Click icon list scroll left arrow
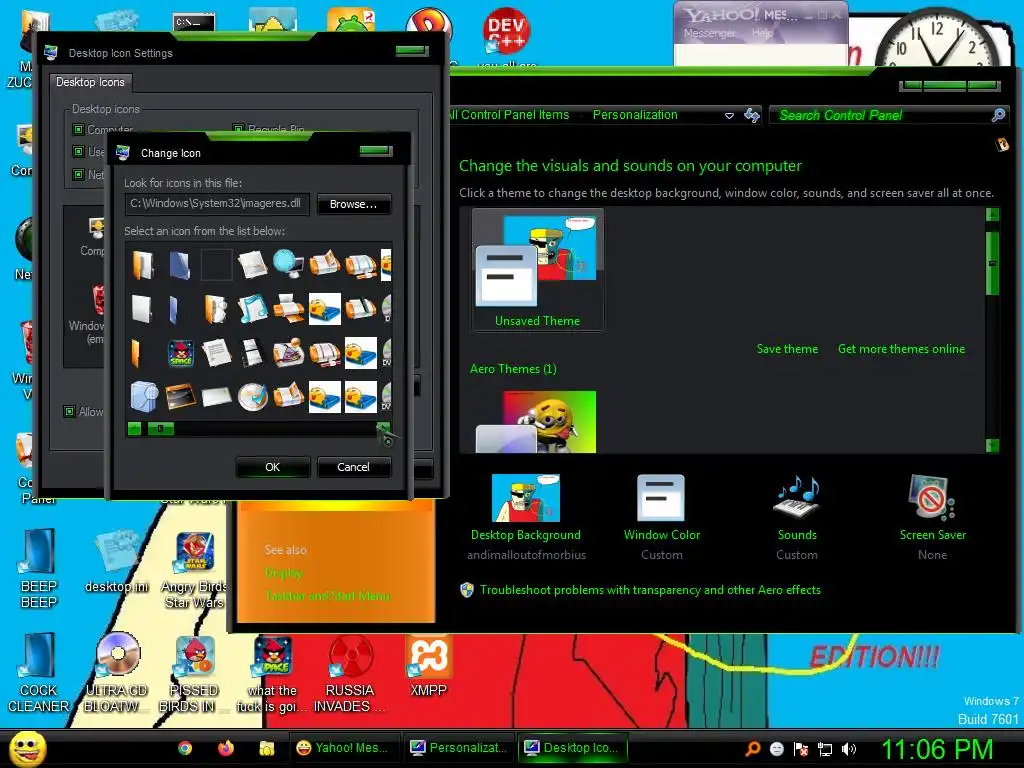The height and width of the screenshot is (768, 1024). click(135, 429)
